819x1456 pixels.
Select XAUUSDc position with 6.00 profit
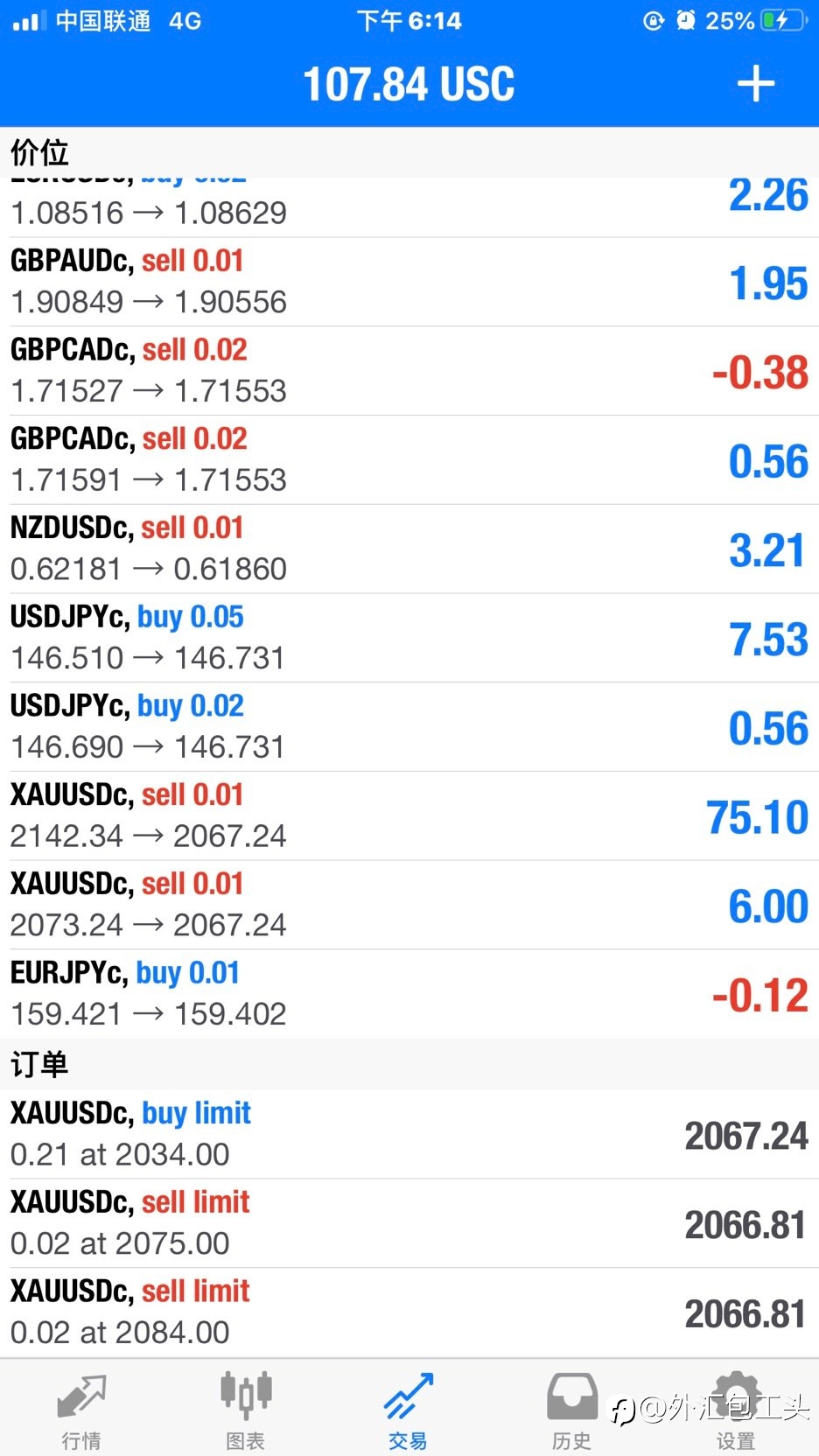(409, 906)
